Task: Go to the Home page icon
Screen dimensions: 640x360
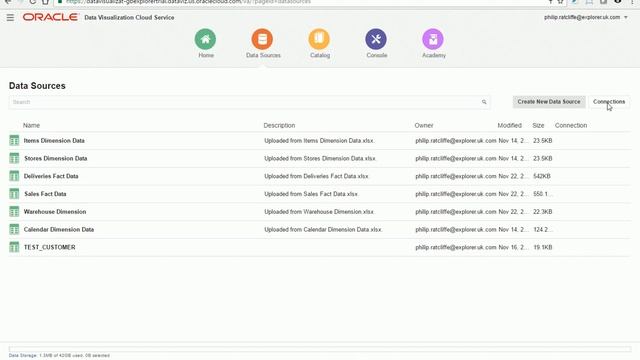Action: pyautogui.click(x=205, y=39)
